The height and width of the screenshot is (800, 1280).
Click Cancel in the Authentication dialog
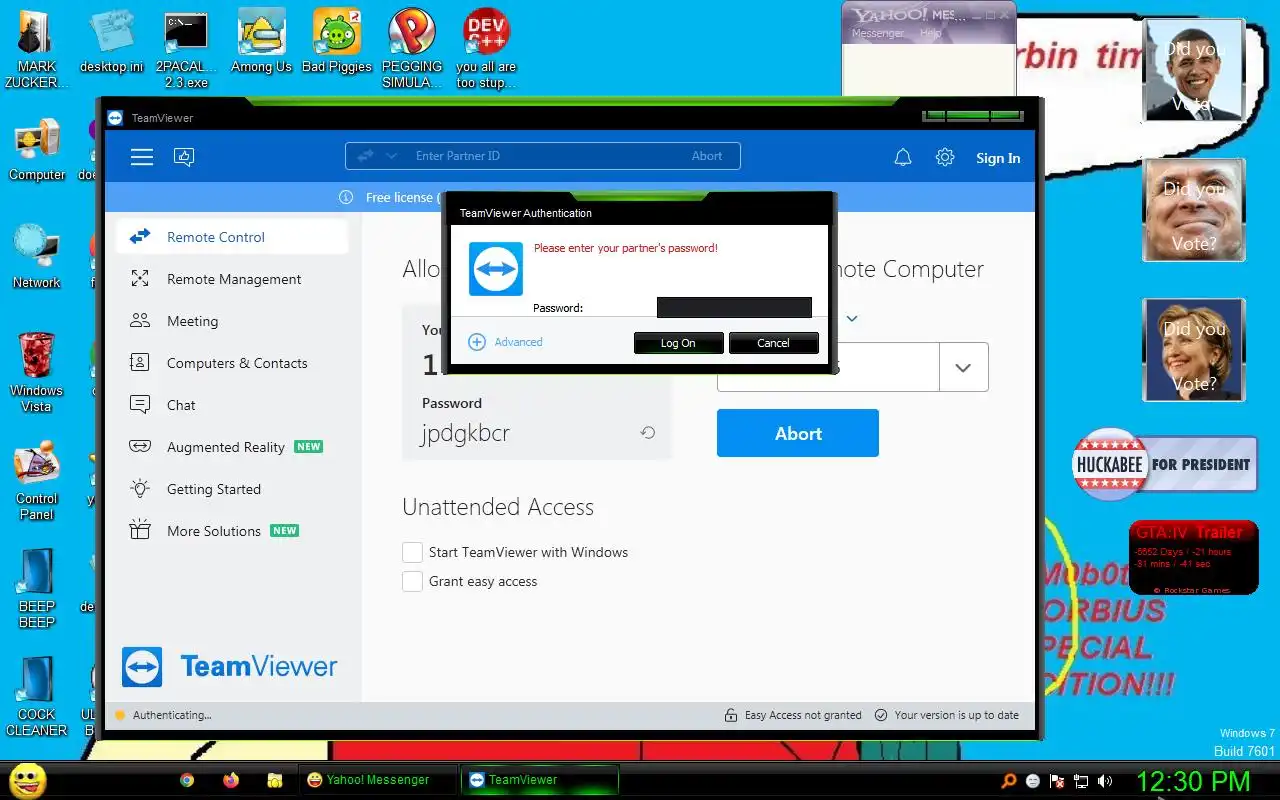(773, 343)
